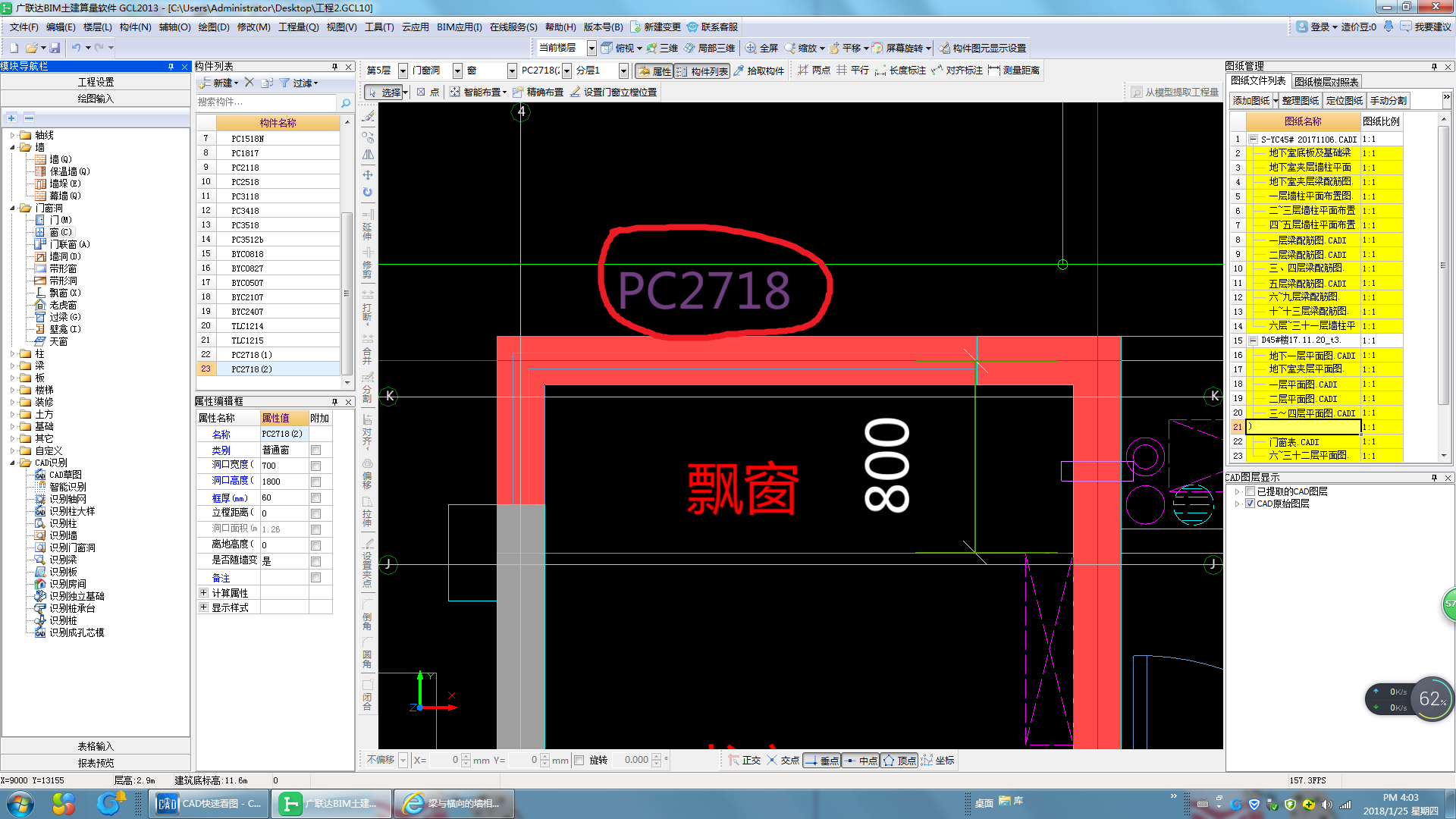
Task: Expand the 计算属性 property group
Action: coord(203,592)
